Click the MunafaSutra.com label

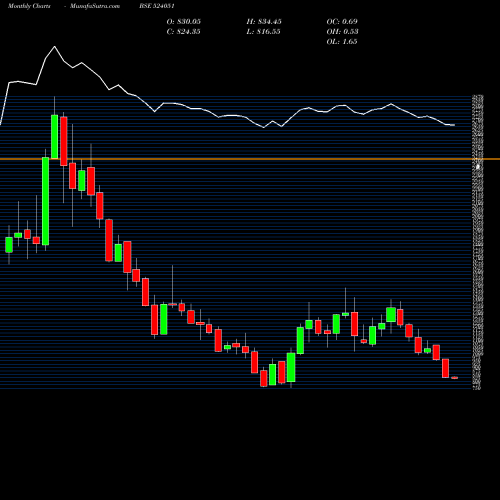[x=95, y=6]
